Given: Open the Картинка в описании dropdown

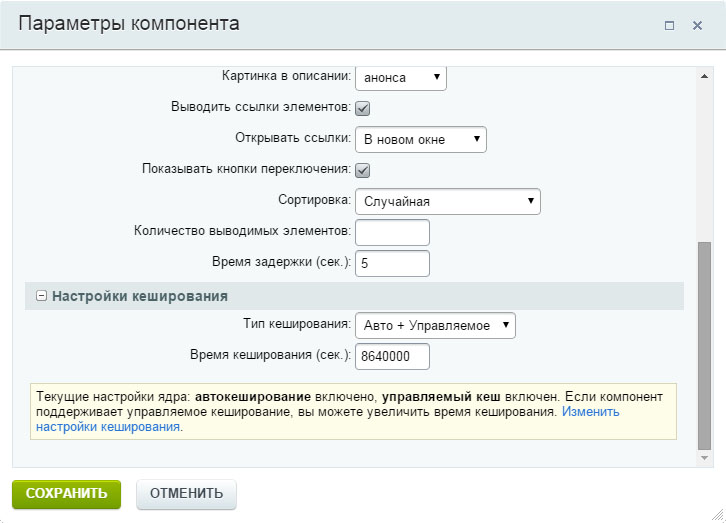Looking at the screenshot, I should pos(400,77).
